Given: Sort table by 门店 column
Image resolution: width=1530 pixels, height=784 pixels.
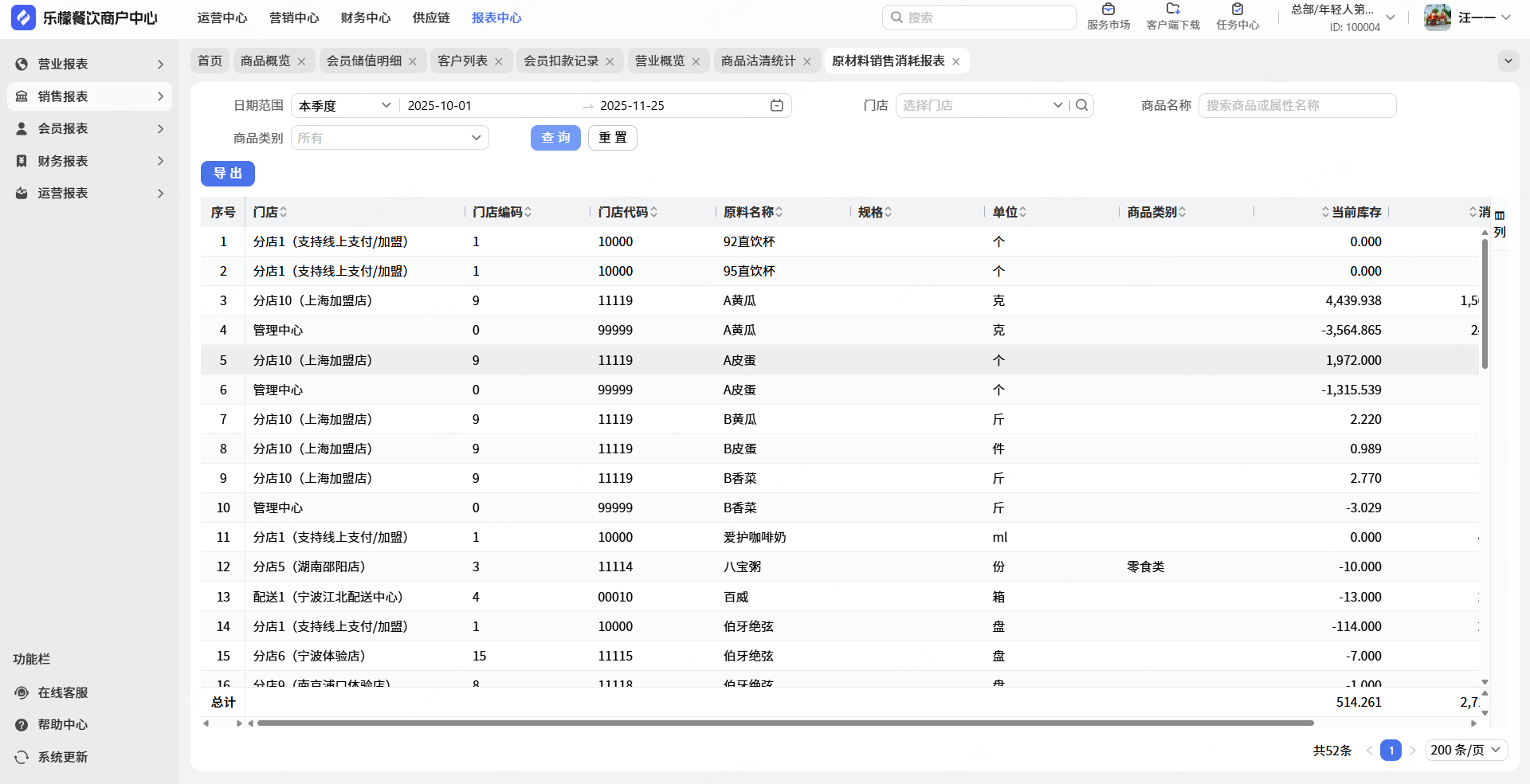Looking at the screenshot, I should coord(284,212).
